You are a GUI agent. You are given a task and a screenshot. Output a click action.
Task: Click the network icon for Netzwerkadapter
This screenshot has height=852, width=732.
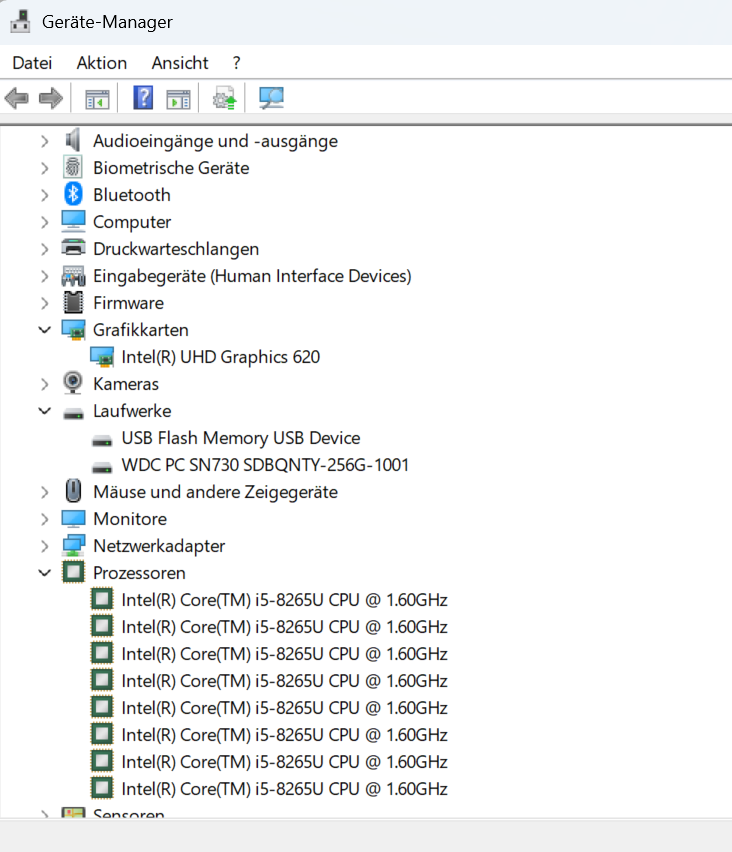[73, 546]
